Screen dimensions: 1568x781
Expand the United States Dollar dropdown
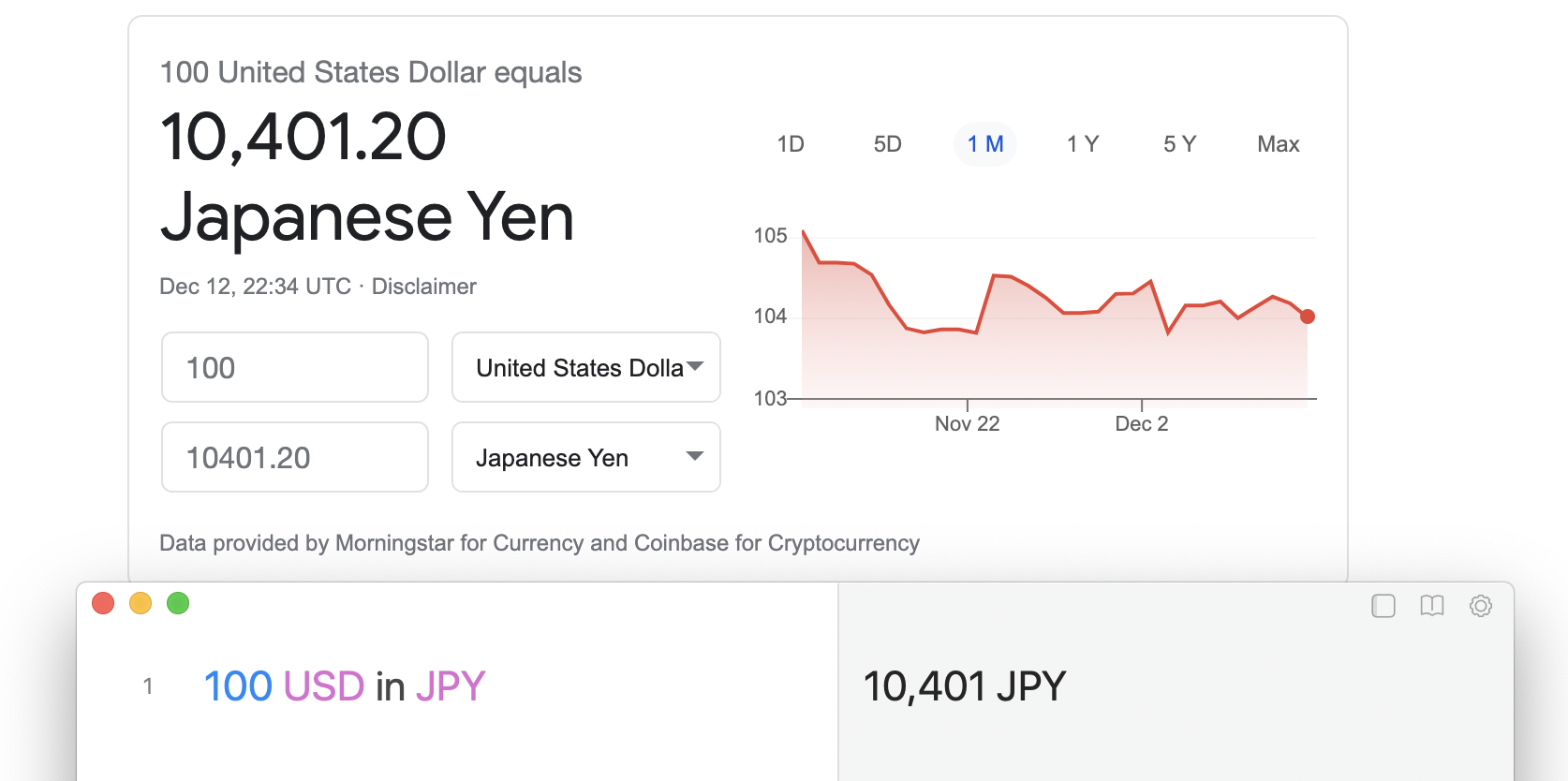586,367
